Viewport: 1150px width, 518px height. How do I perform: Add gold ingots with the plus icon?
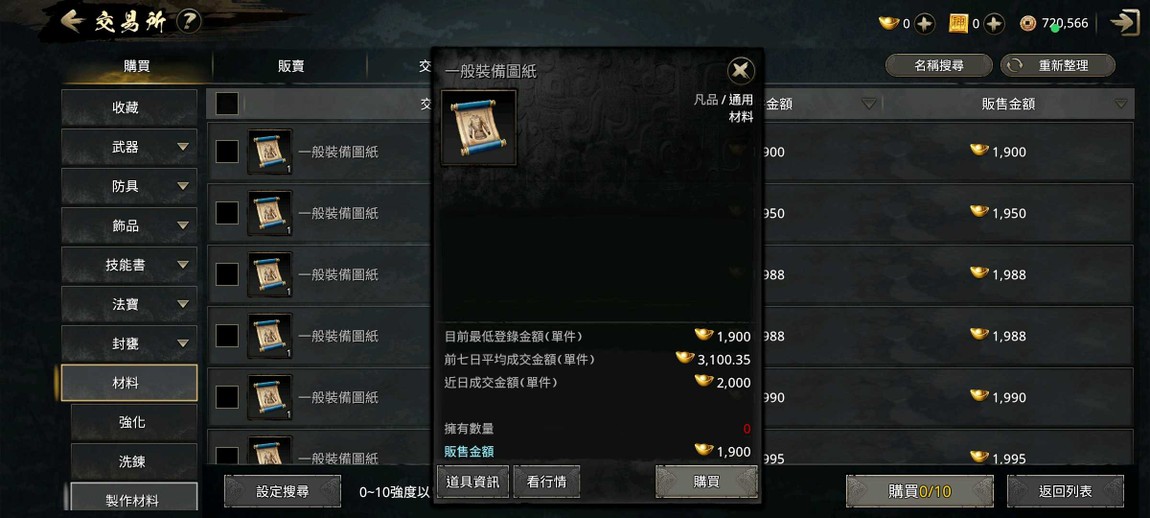pyautogui.click(x=925, y=23)
